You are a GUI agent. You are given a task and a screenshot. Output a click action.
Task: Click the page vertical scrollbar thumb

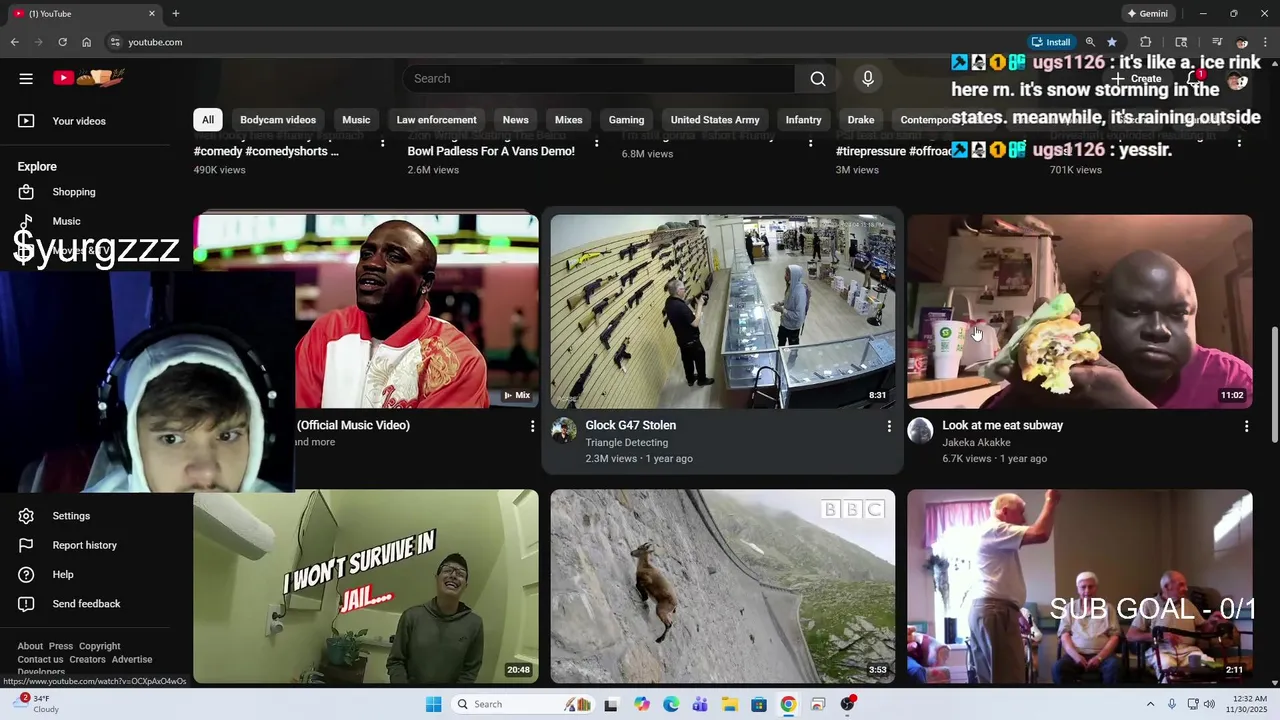(1274, 384)
